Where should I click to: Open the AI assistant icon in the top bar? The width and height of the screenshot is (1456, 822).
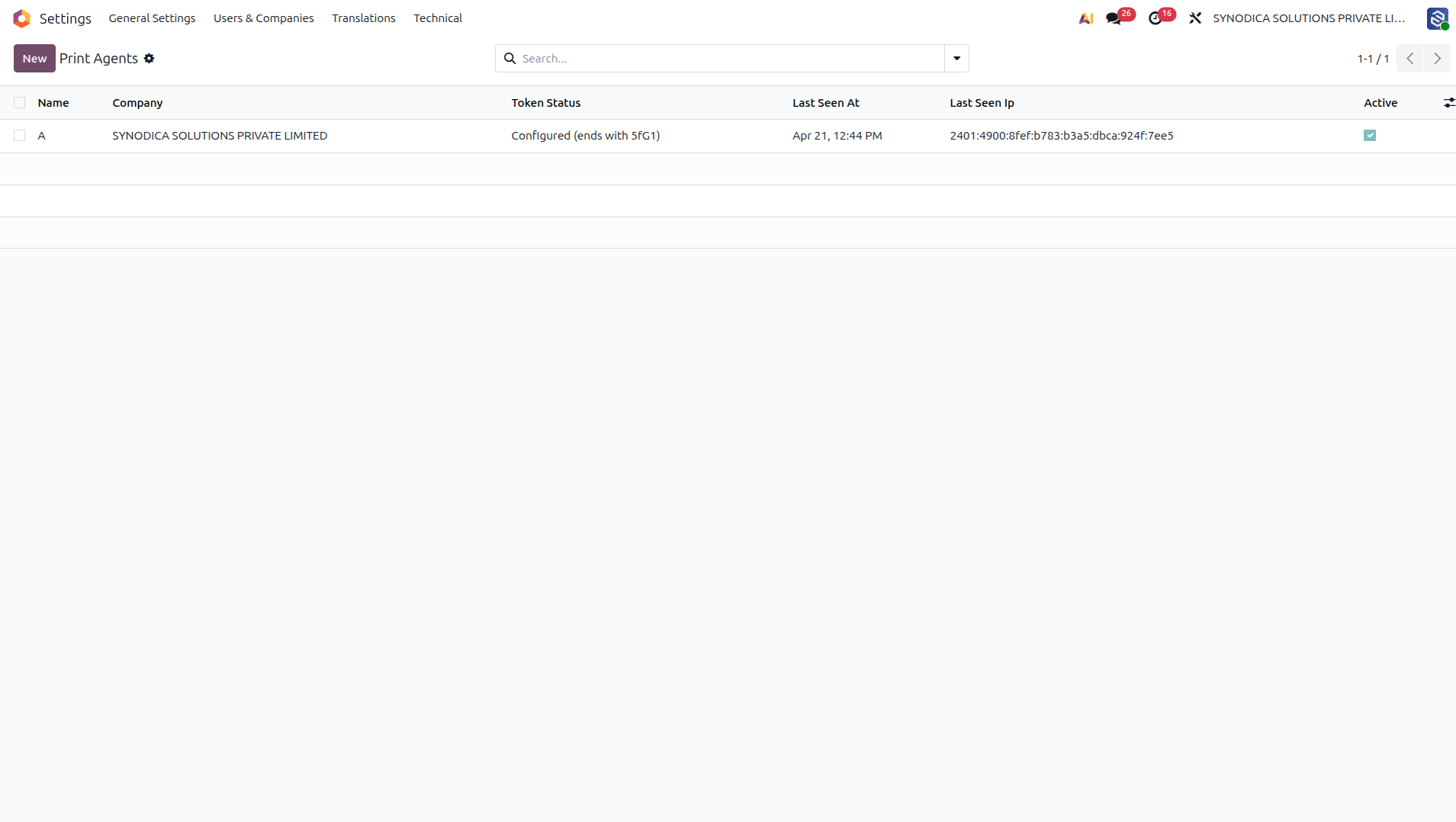(1086, 18)
